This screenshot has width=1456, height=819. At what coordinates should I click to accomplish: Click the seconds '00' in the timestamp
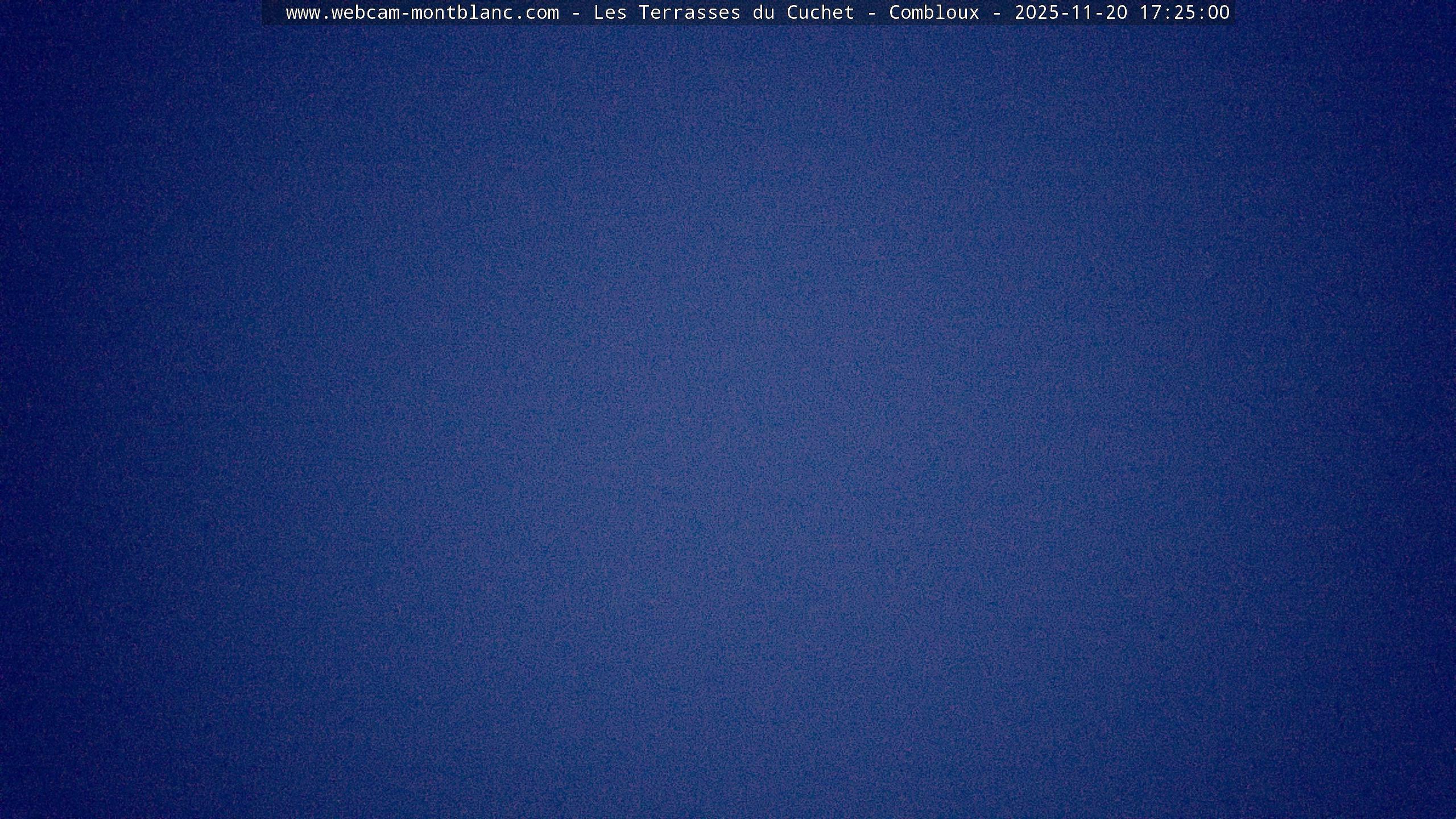click(x=1218, y=13)
